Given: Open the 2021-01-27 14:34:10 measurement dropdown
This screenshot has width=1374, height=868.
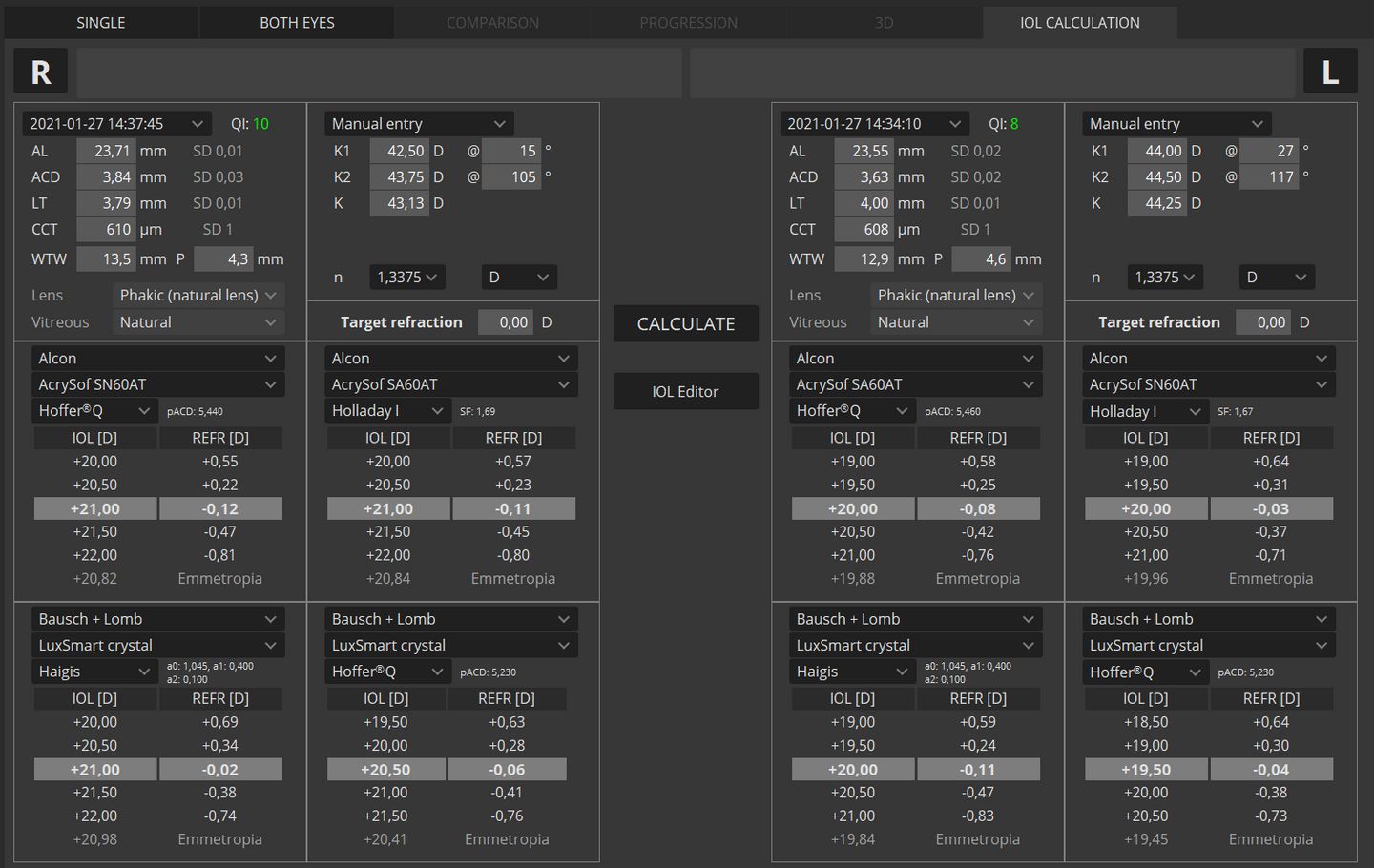Looking at the screenshot, I should click(873, 124).
